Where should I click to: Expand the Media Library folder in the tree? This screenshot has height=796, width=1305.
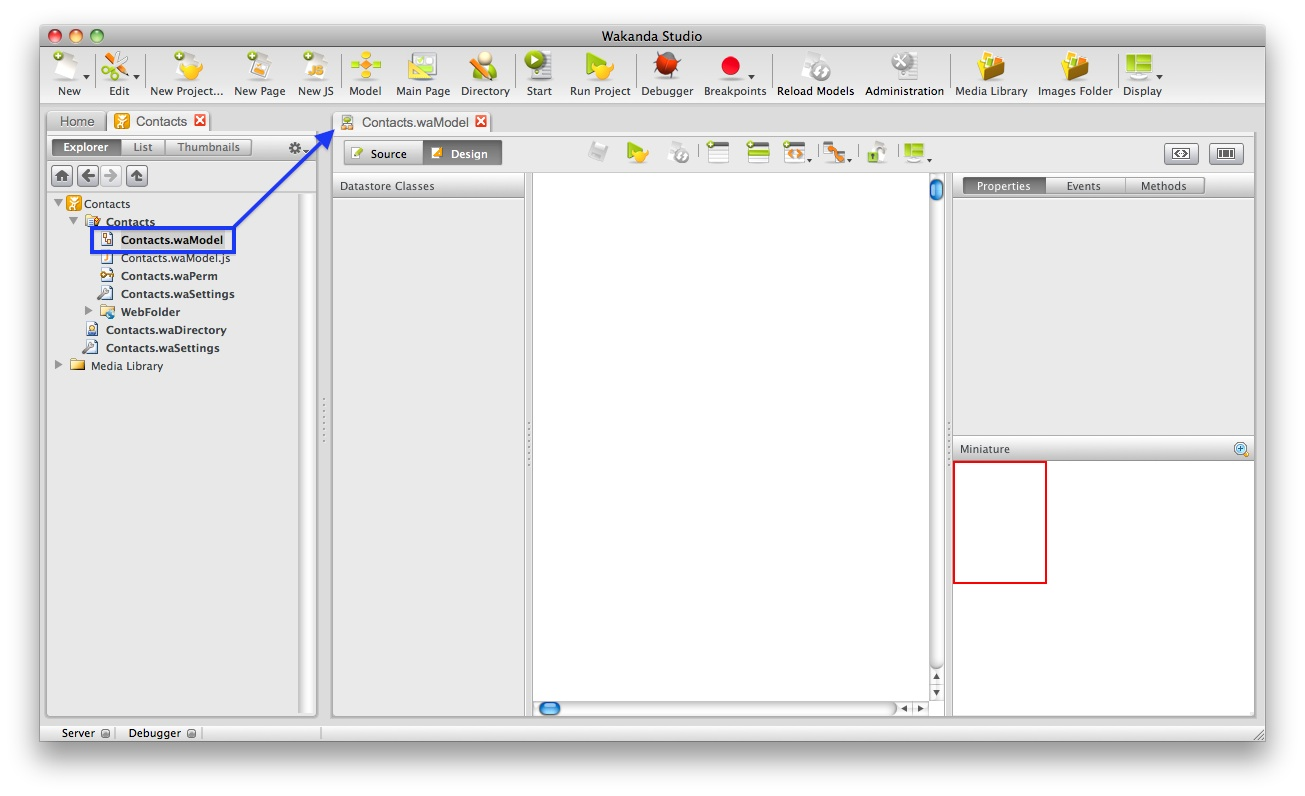click(x=59, y=365)
